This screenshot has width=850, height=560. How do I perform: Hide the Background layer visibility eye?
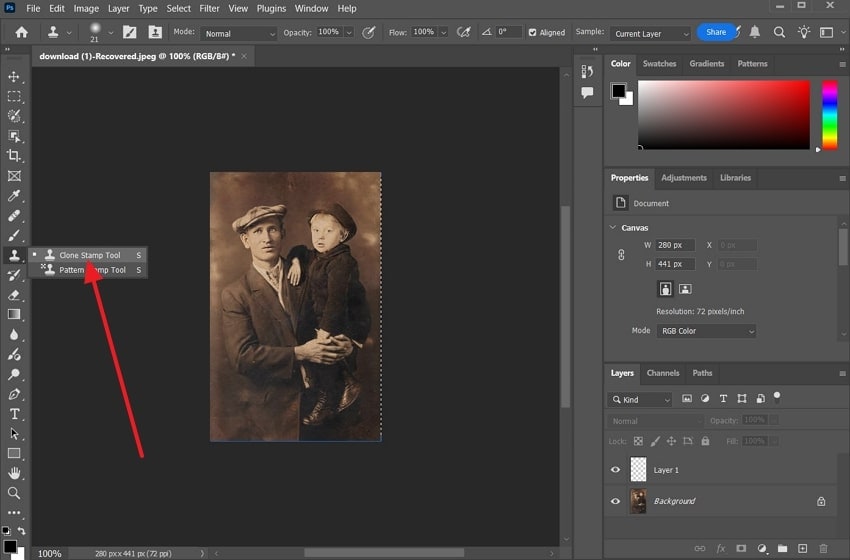point(615,501)
